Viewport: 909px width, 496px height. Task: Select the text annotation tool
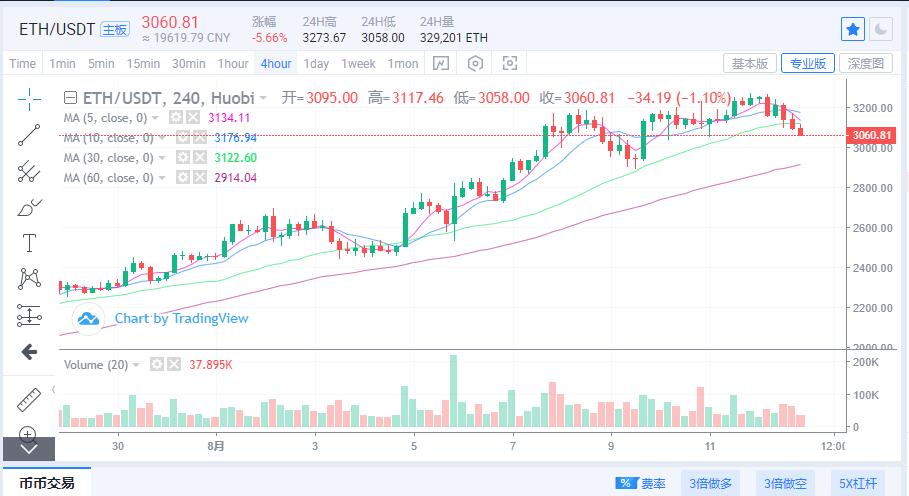click(29, 243)
